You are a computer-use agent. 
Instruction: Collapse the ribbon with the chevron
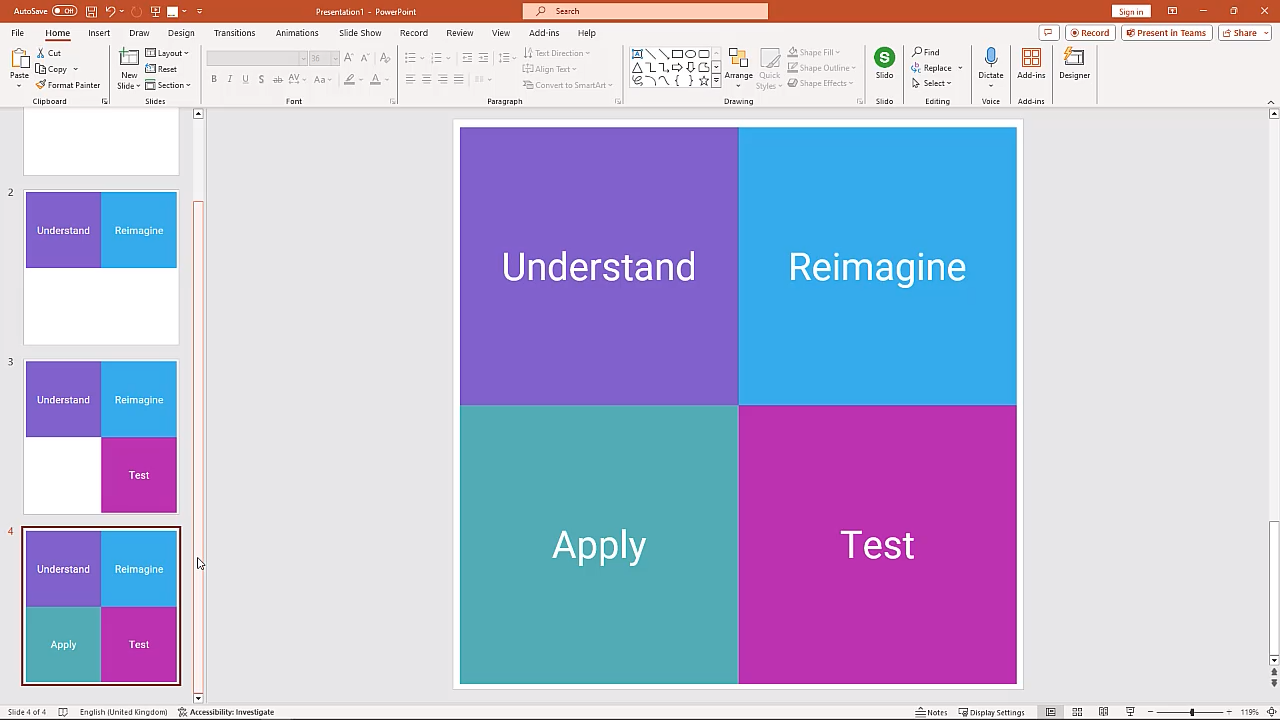1271,101
